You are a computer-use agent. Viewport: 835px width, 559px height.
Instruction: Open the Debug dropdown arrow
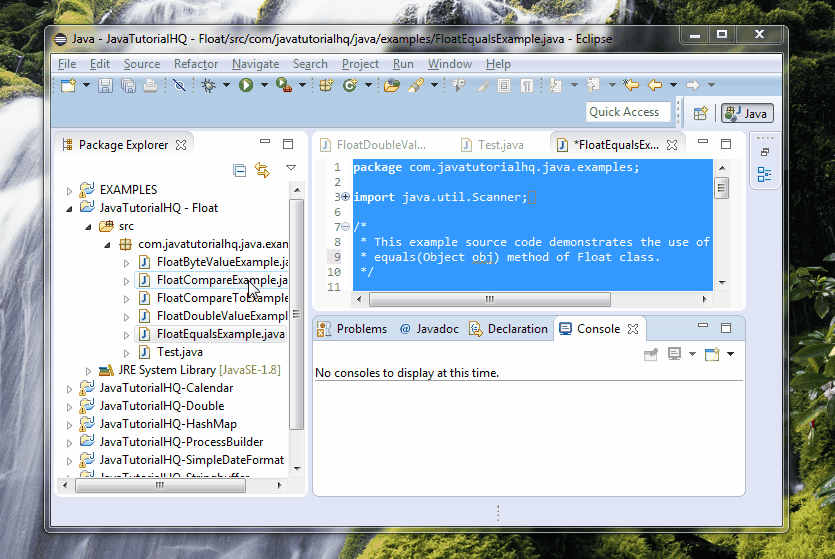[226, 85]
